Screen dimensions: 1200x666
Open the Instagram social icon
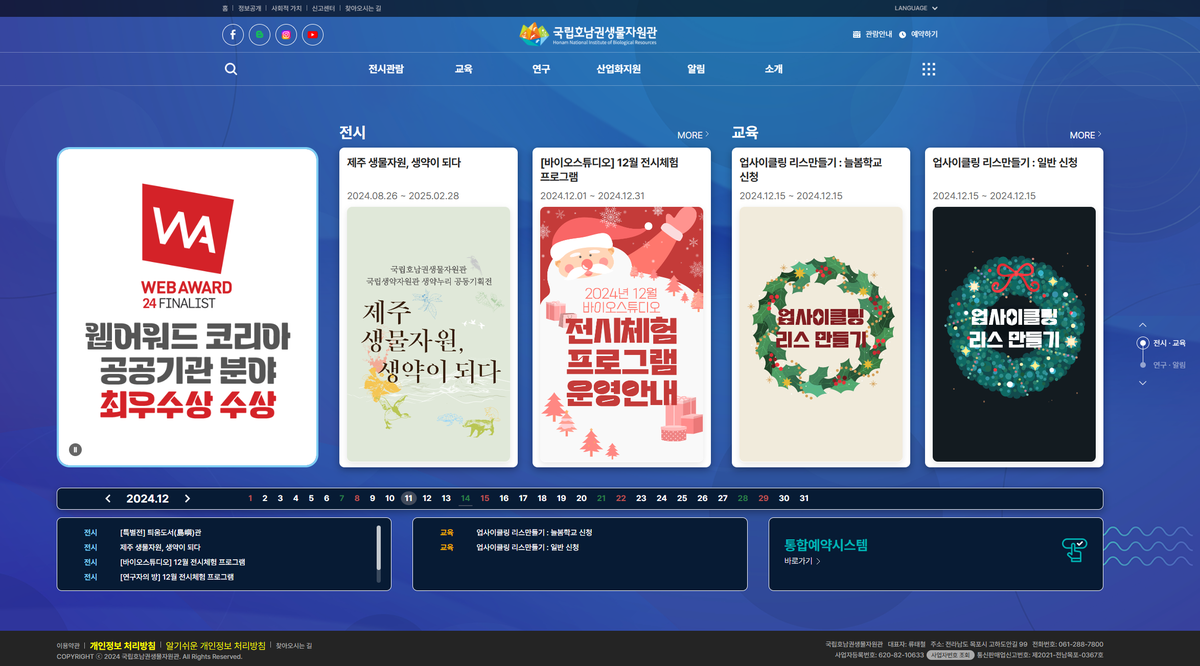point(286,35)
